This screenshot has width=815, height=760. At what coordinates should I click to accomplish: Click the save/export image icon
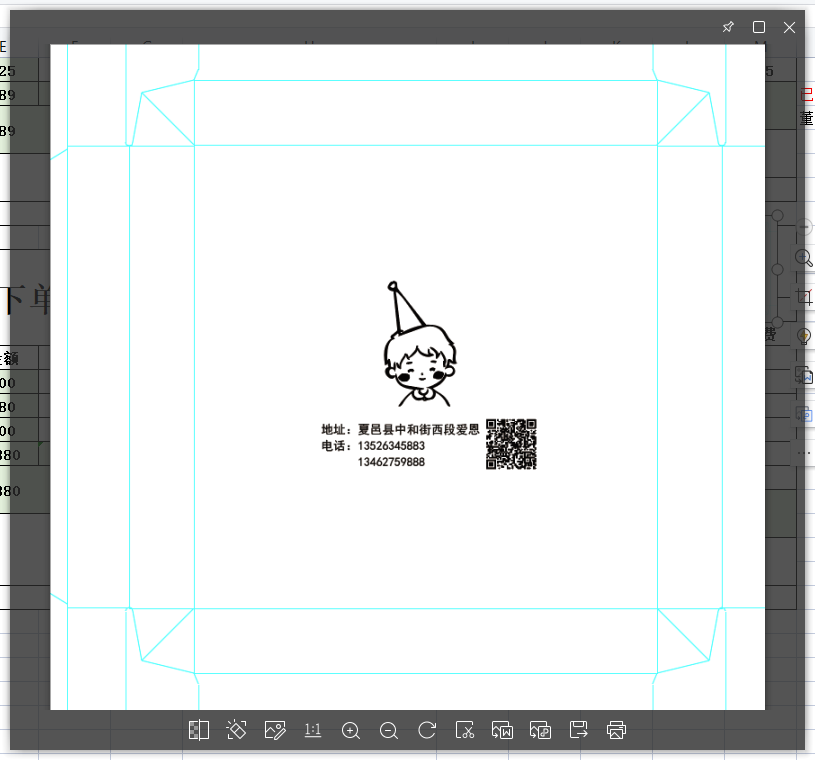pos(578,730)
